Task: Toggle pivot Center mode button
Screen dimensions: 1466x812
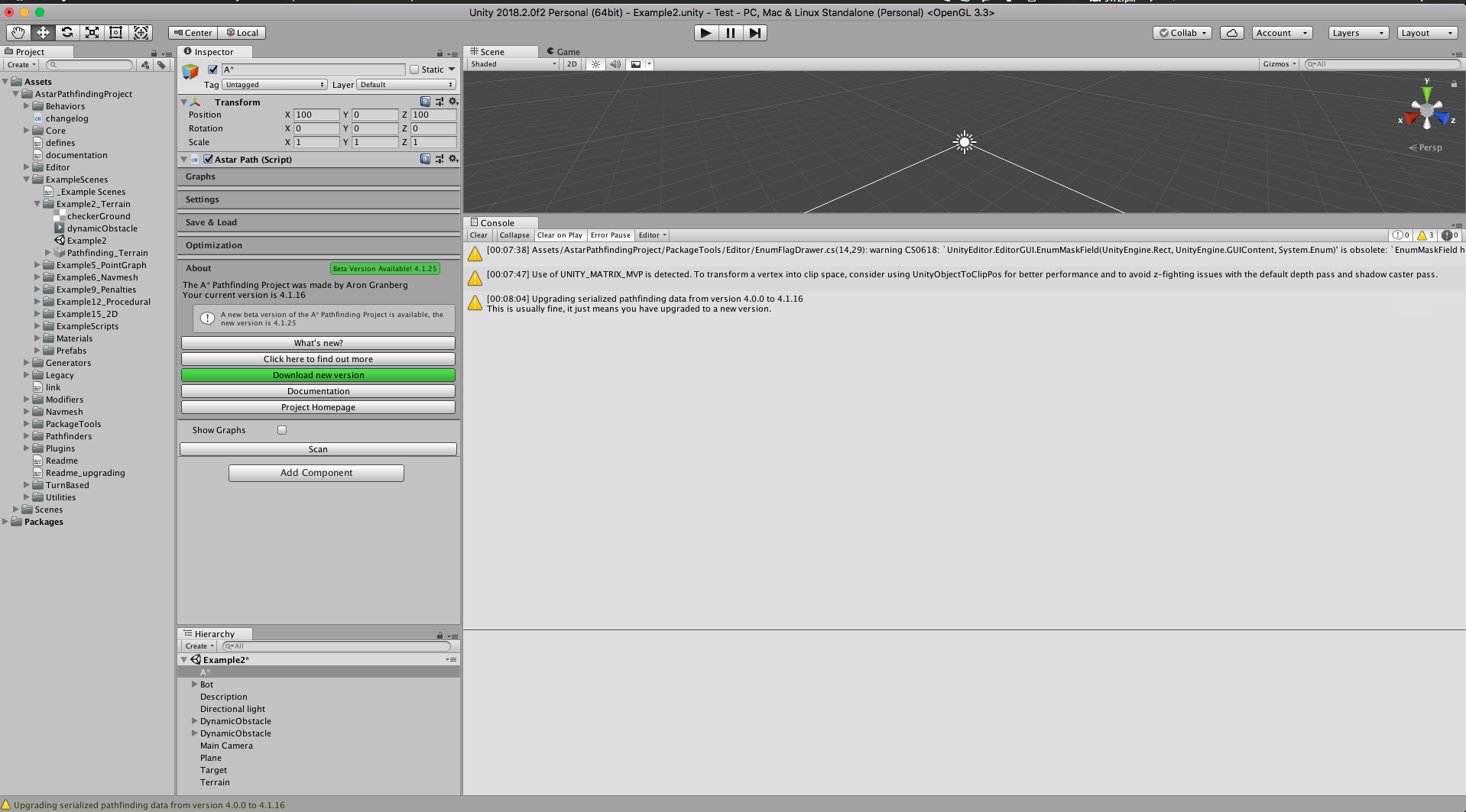Action: click(x=193, y=33)
